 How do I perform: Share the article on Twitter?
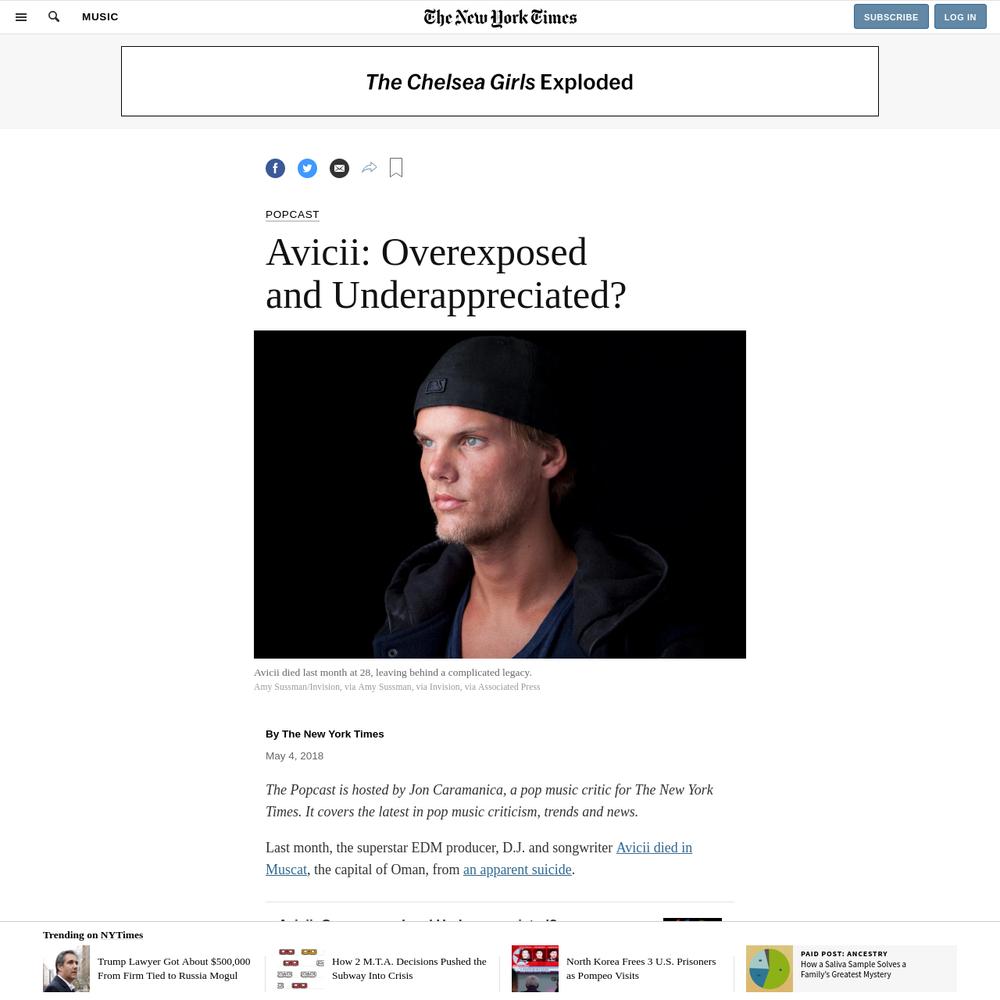307,168
